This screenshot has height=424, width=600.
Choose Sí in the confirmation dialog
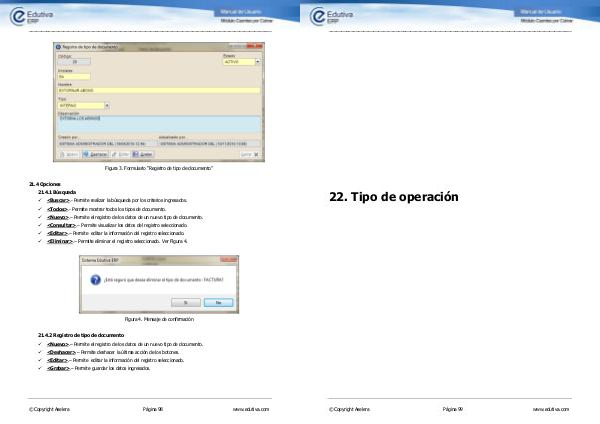tap(186, 300)
